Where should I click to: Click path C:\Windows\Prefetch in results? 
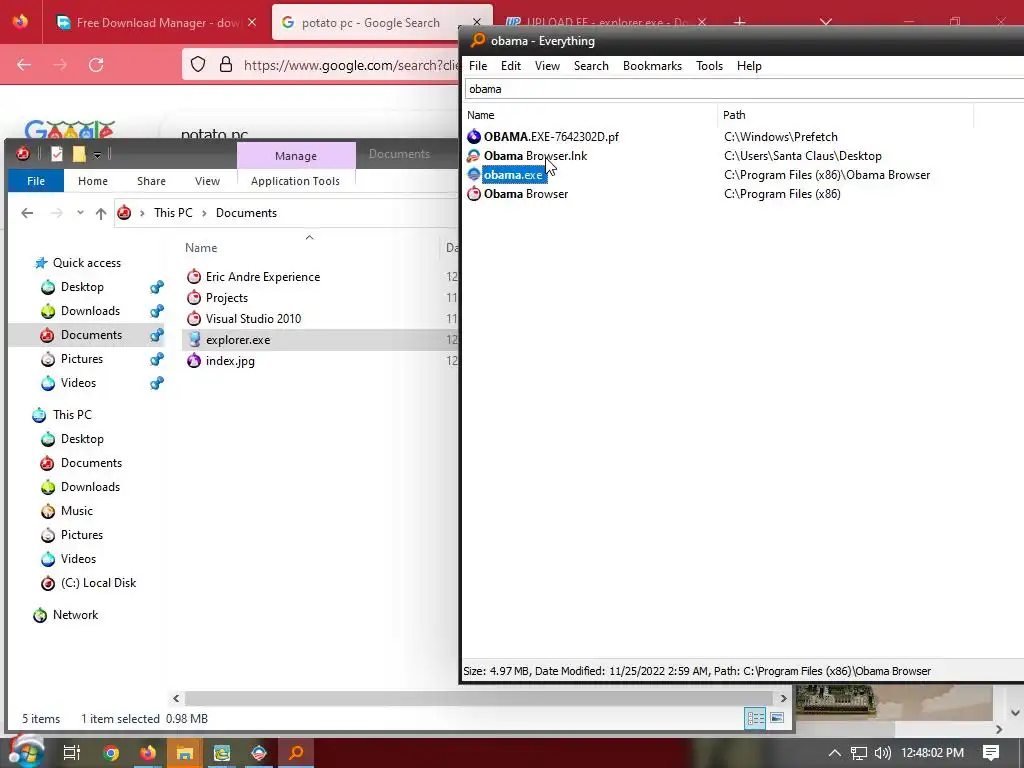click(780, 136)
